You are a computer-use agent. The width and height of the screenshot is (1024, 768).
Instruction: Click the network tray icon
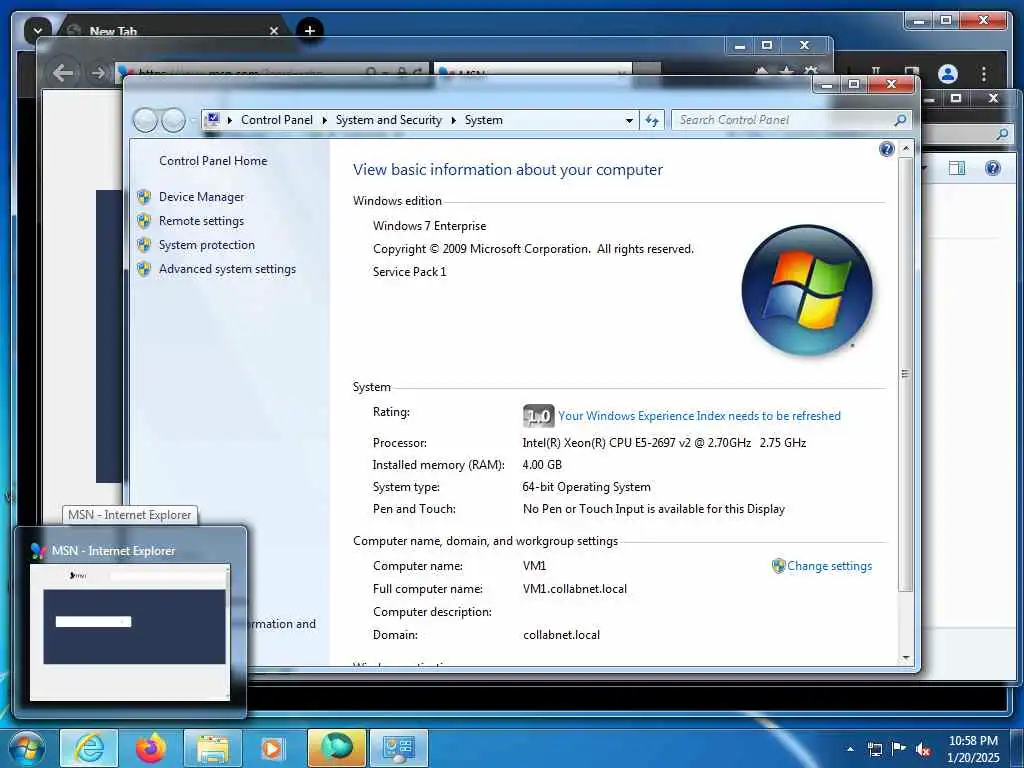pyautogui.click(x=875, y=749)
